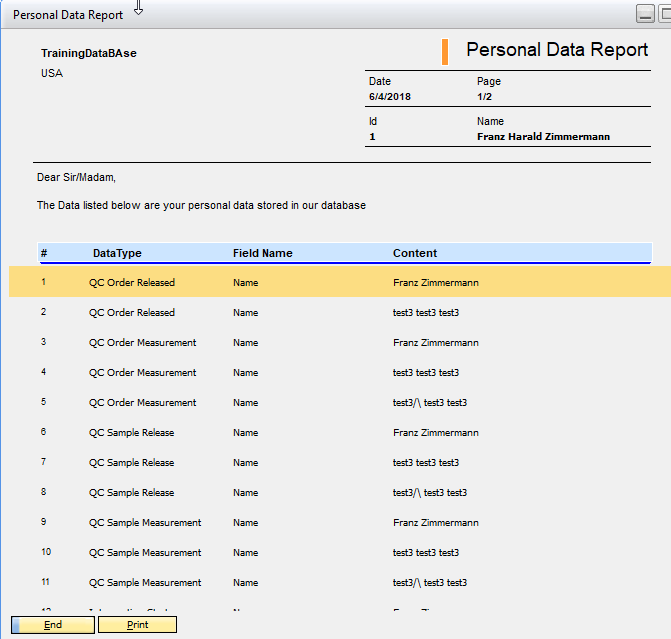
Task: Maximize the Personal Data Report window
Action: (665, 13)
